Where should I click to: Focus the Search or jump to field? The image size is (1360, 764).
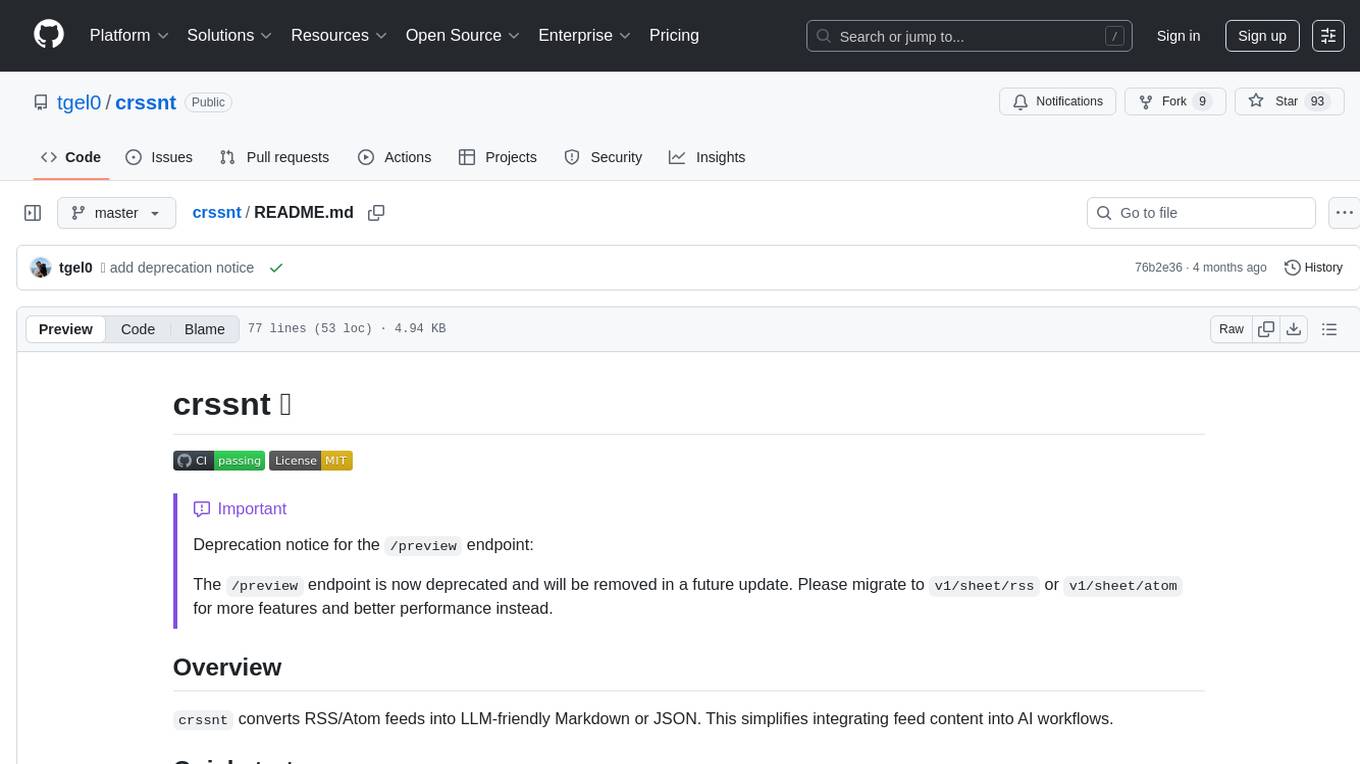969,36
